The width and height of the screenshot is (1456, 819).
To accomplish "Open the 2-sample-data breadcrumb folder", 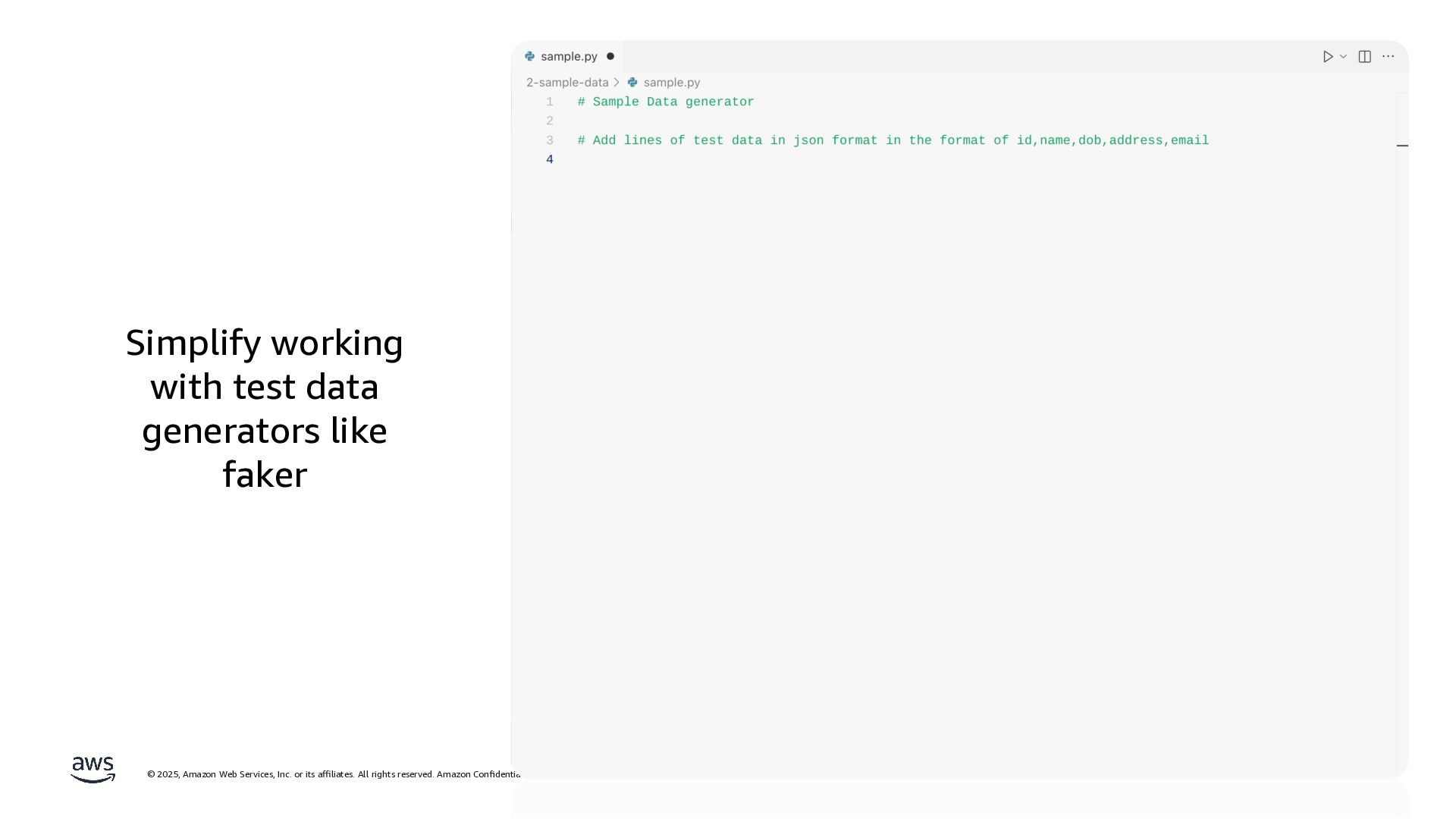I will (x=567, y=83).
